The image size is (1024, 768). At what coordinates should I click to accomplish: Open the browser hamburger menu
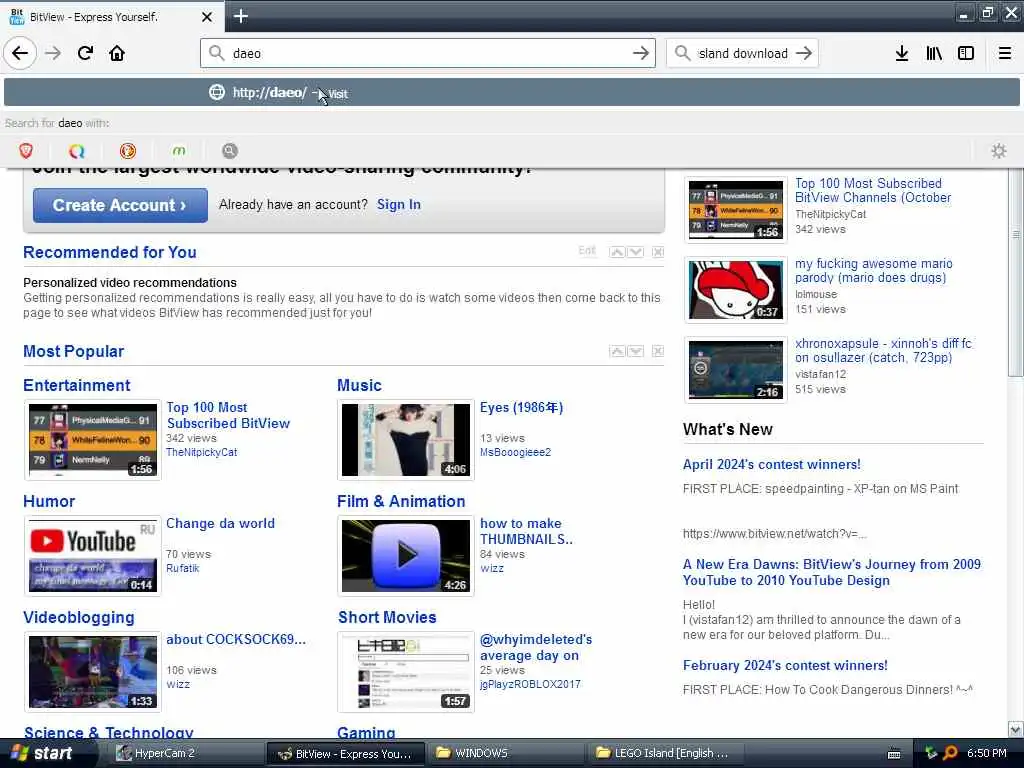pos(1004,53)
